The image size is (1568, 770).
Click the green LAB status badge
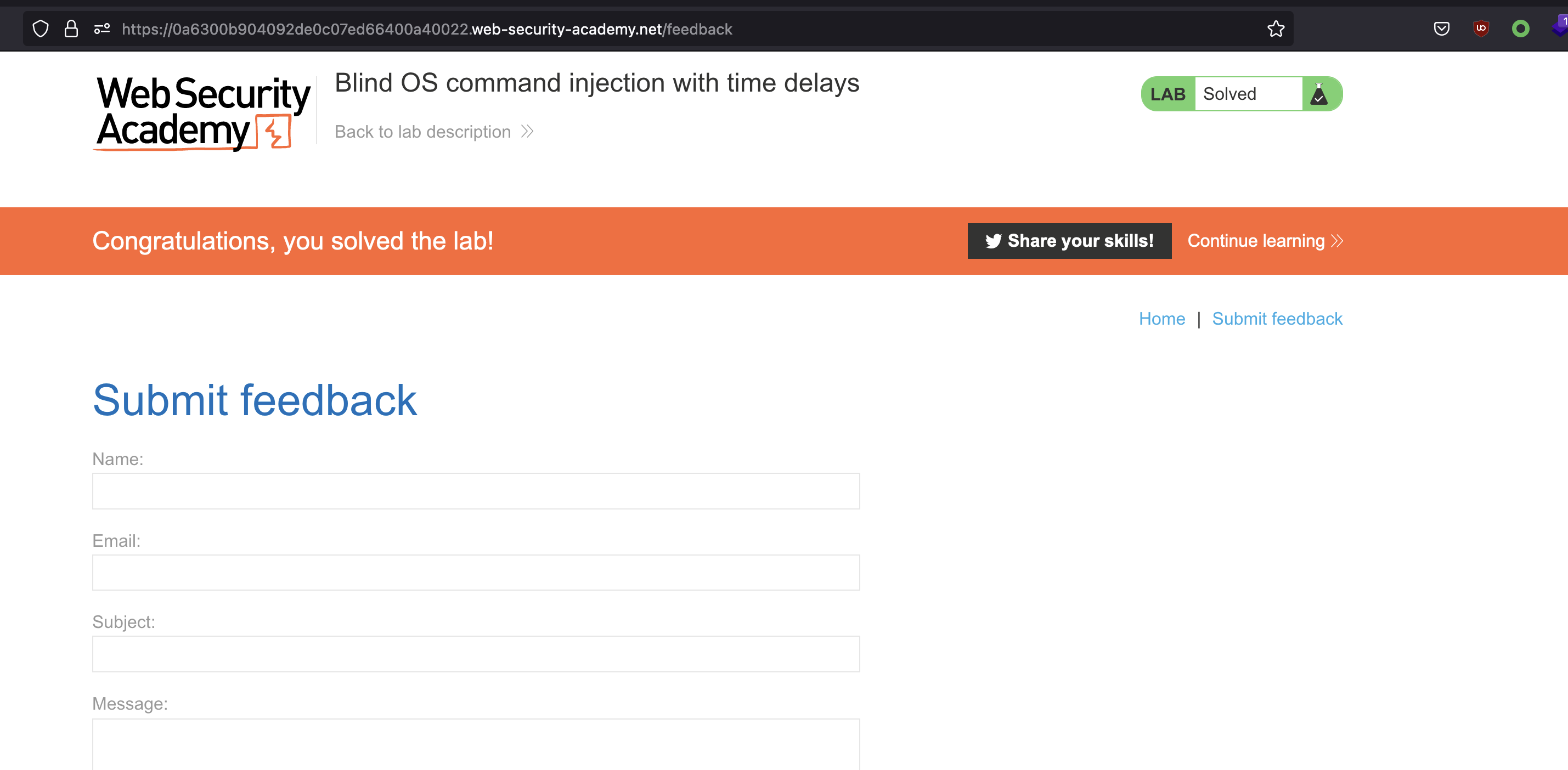(x=1167, y=94)
